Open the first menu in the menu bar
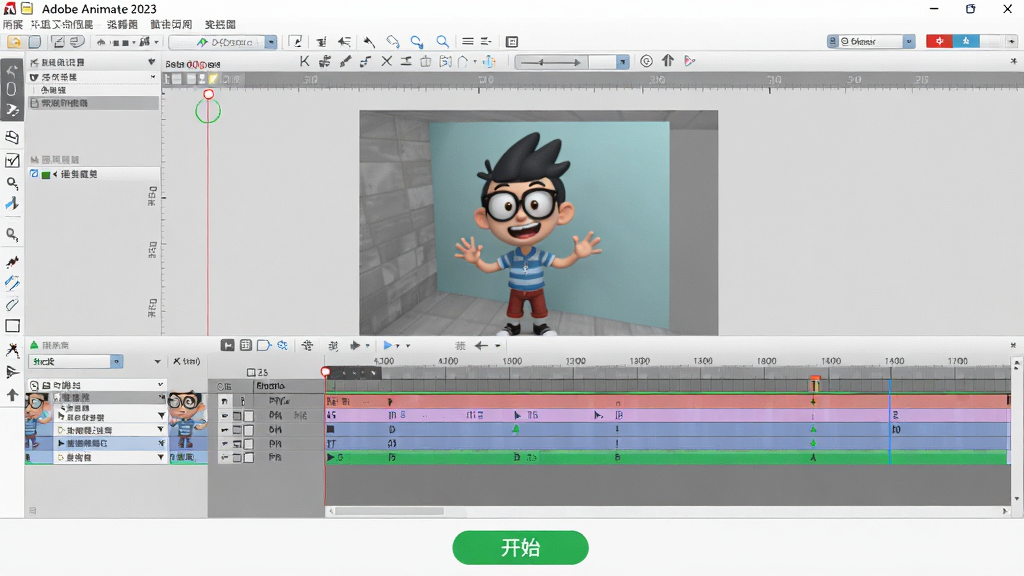Screen dimensions: 1024x576 tap(13, 24)
